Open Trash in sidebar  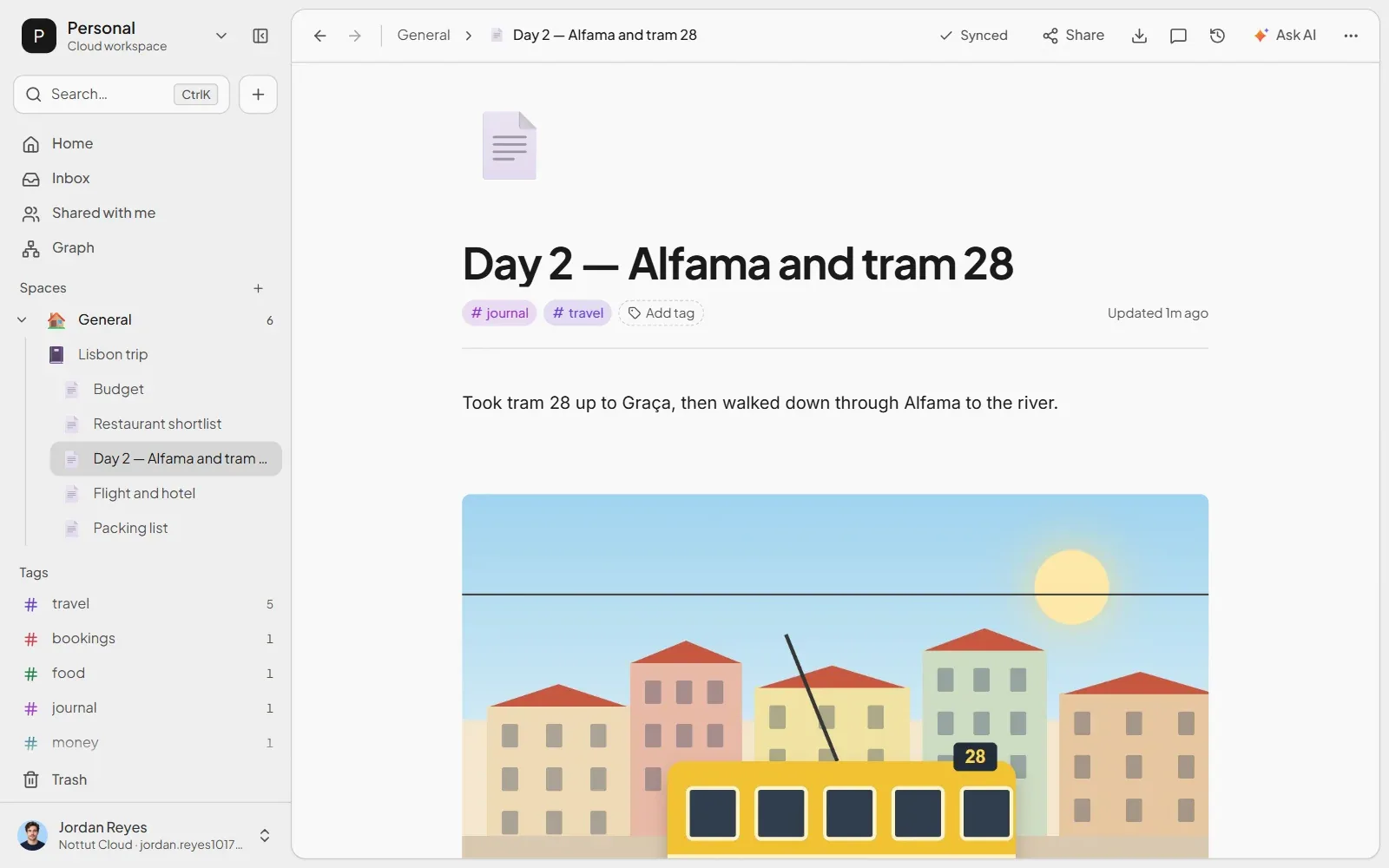click(x=146, y=779)
